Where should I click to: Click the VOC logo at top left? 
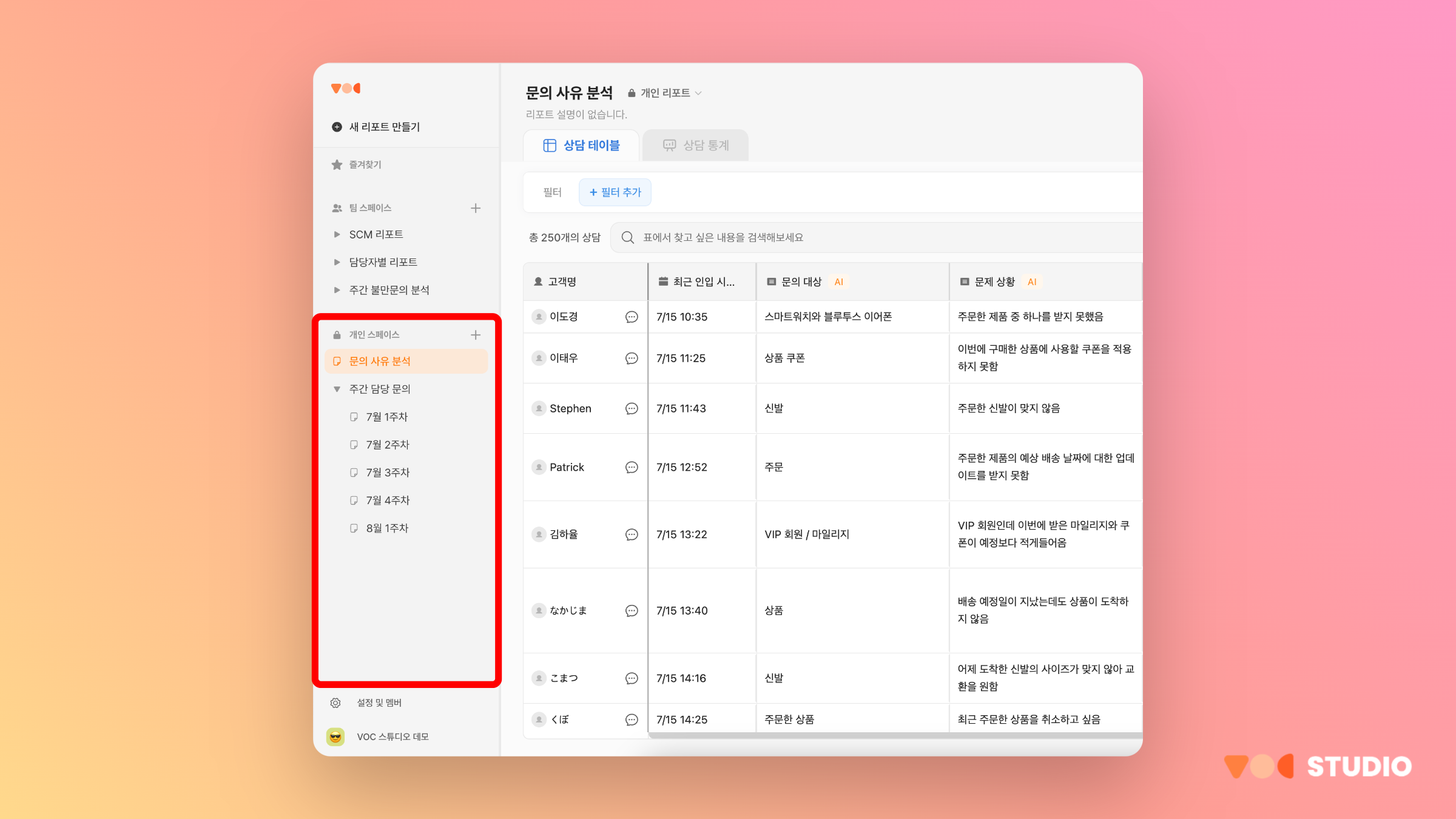(346, 89)
